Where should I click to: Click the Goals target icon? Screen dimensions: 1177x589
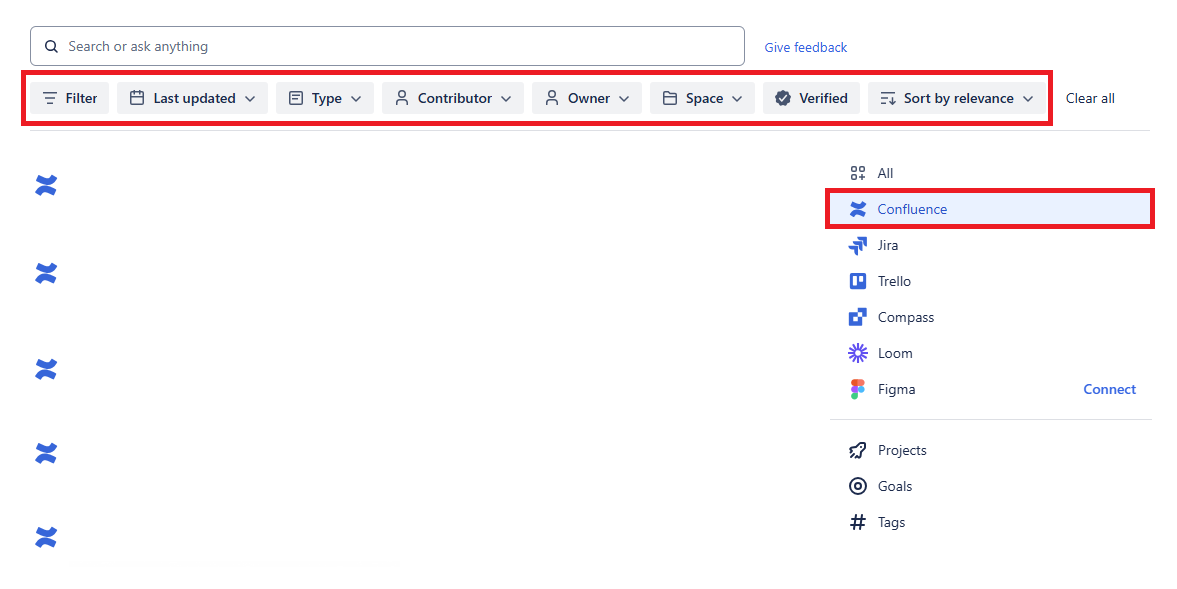pos(858,486)
